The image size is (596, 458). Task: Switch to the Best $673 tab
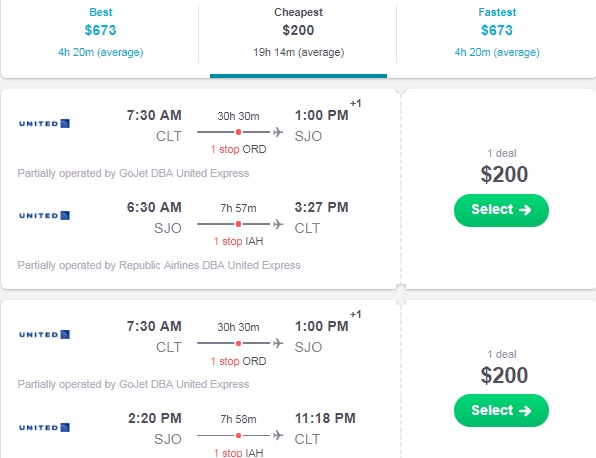tap(101, 32)
